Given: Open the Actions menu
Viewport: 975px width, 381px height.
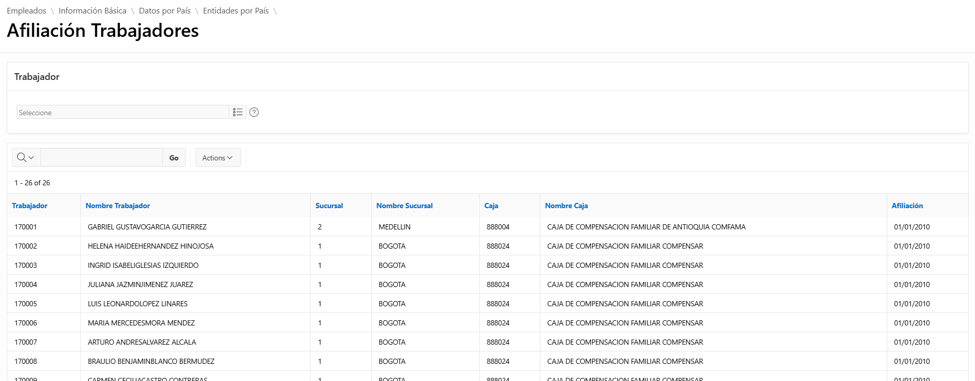Looking at the screenshot, I should (218, 158).
